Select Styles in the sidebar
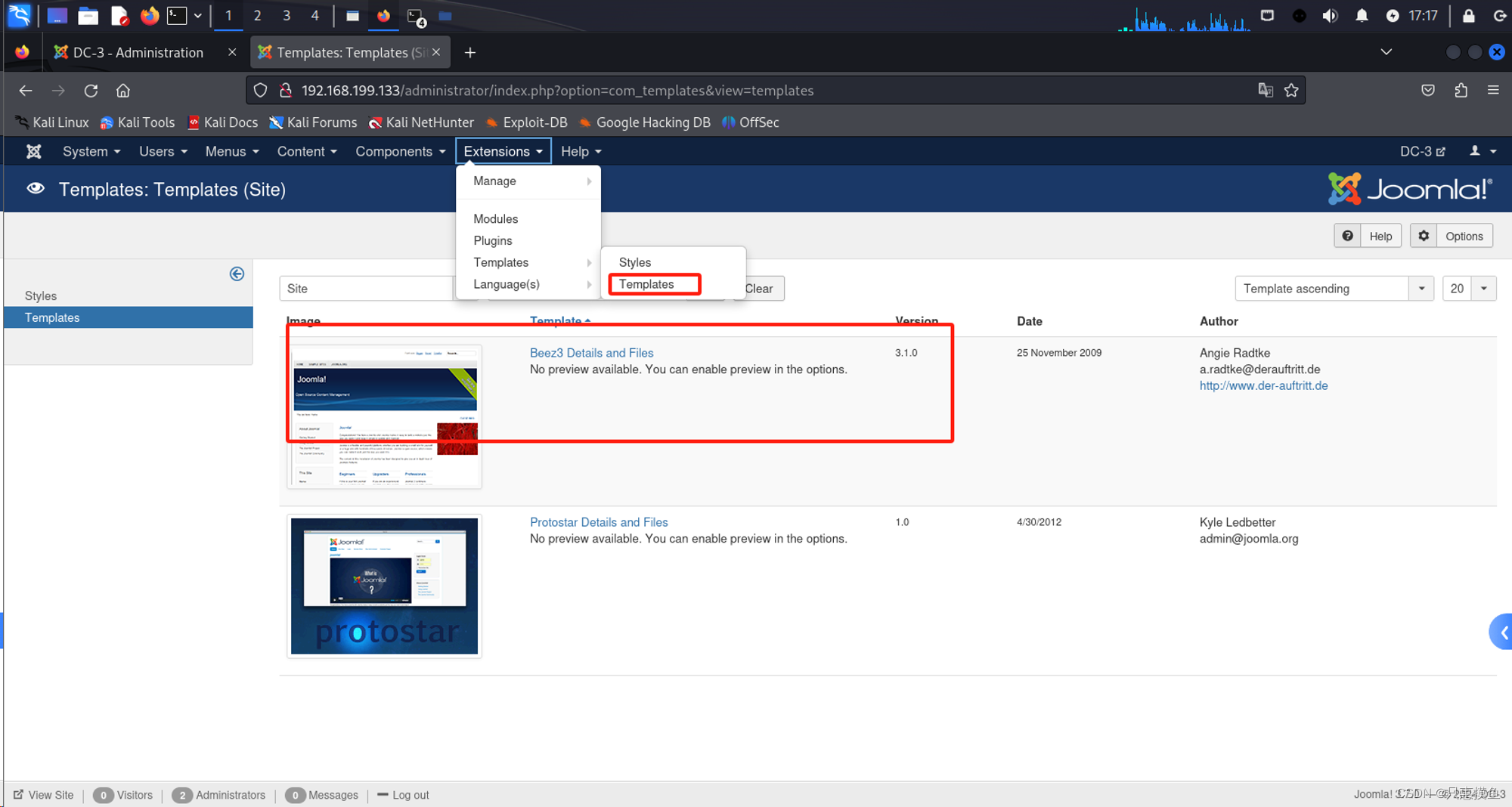This screenshot has width=1512, height=807. pos(41,295)
